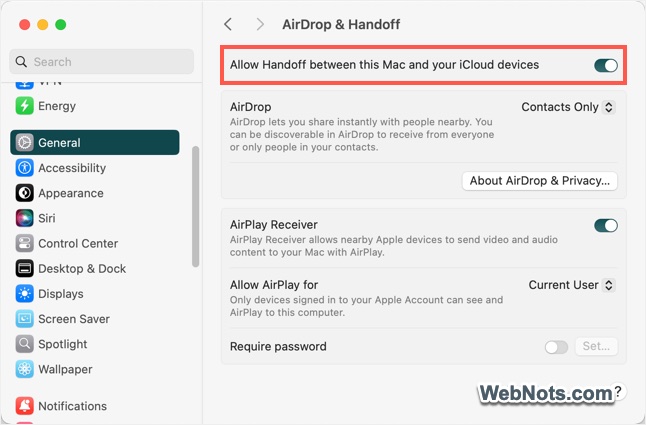Screen dimensions: 646x425
Task: Click the sidebar scrollbar thumb
Action: pyautogui.click(x=195, y=206)
